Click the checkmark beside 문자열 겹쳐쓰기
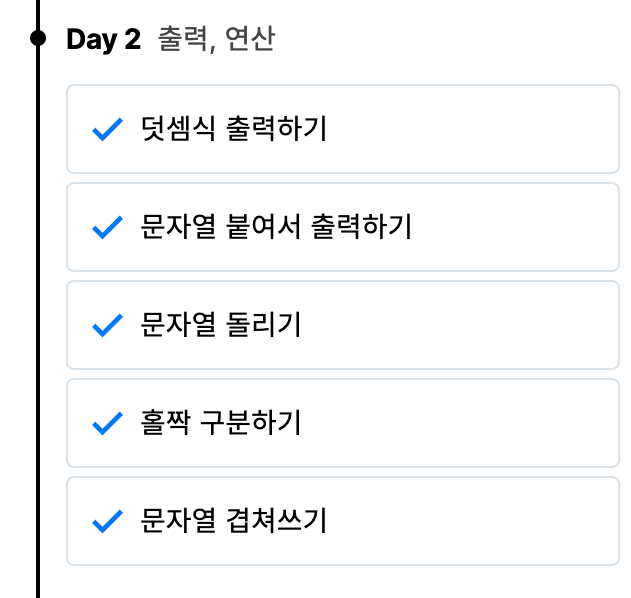This screenshot has width=631, height=598. coord(106,521)
